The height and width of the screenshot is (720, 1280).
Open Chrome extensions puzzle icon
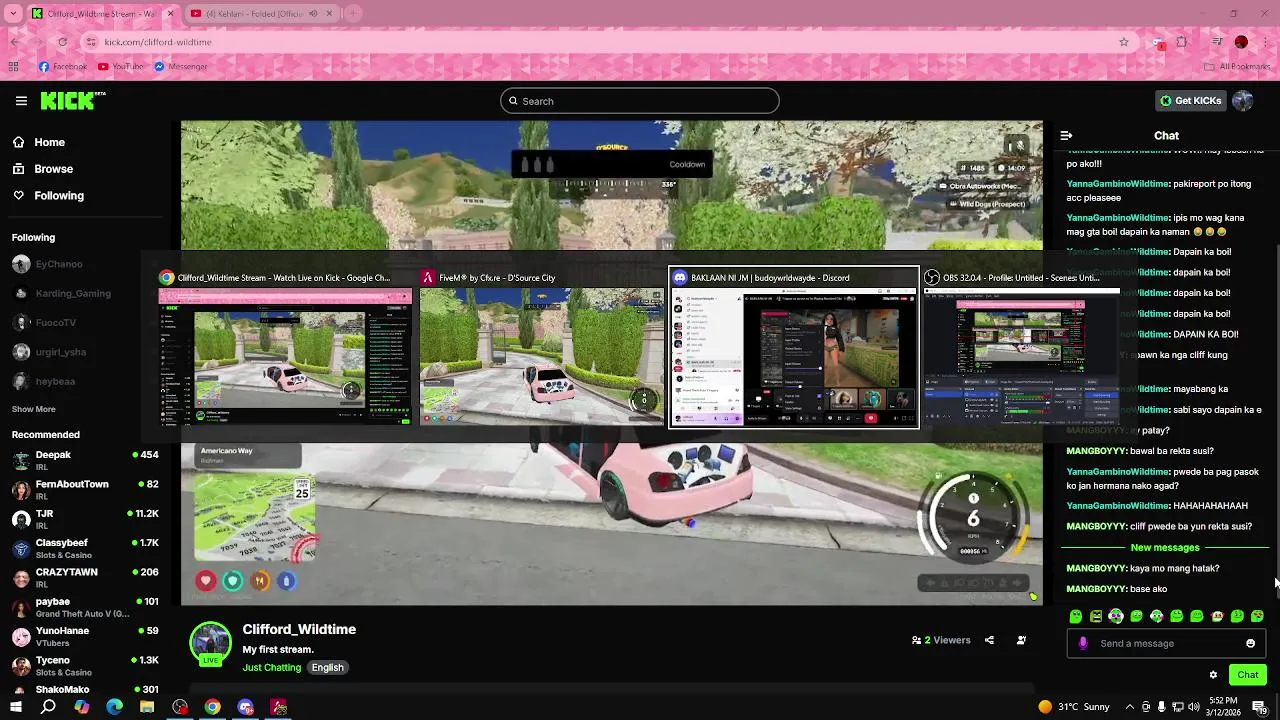pos(1182,42)
